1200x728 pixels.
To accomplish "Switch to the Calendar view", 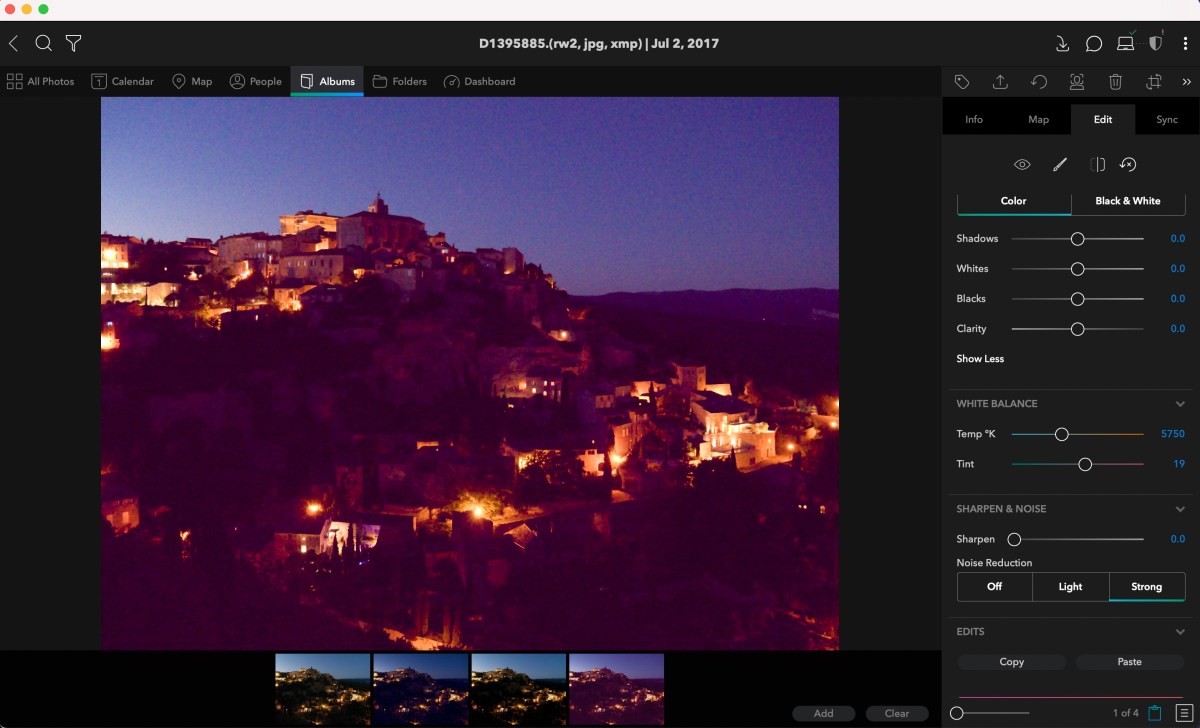I will (123, 81).
